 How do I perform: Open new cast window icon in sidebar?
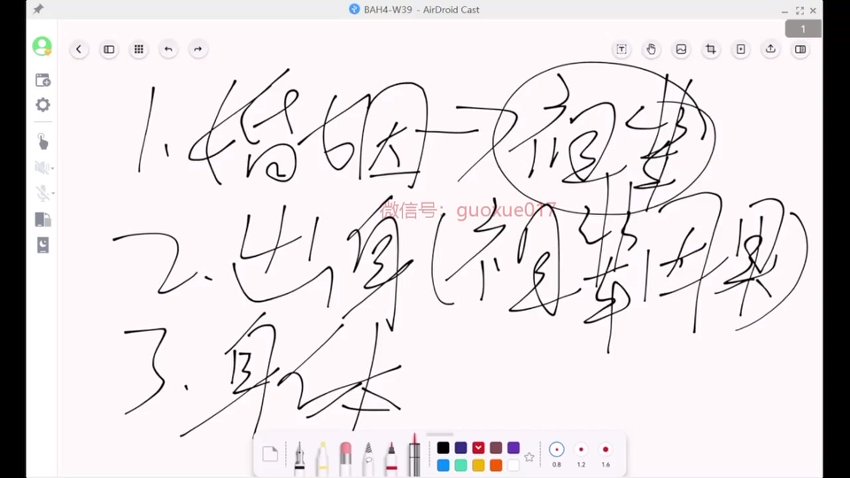click(43, 80)
